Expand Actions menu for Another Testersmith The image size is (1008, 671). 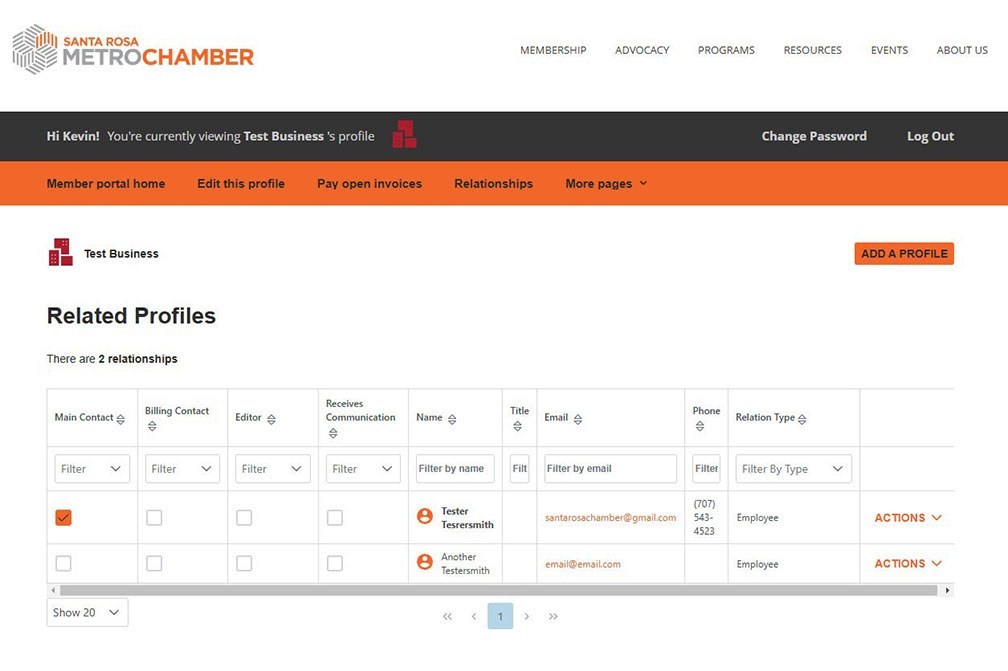click(x=908, y=564)
